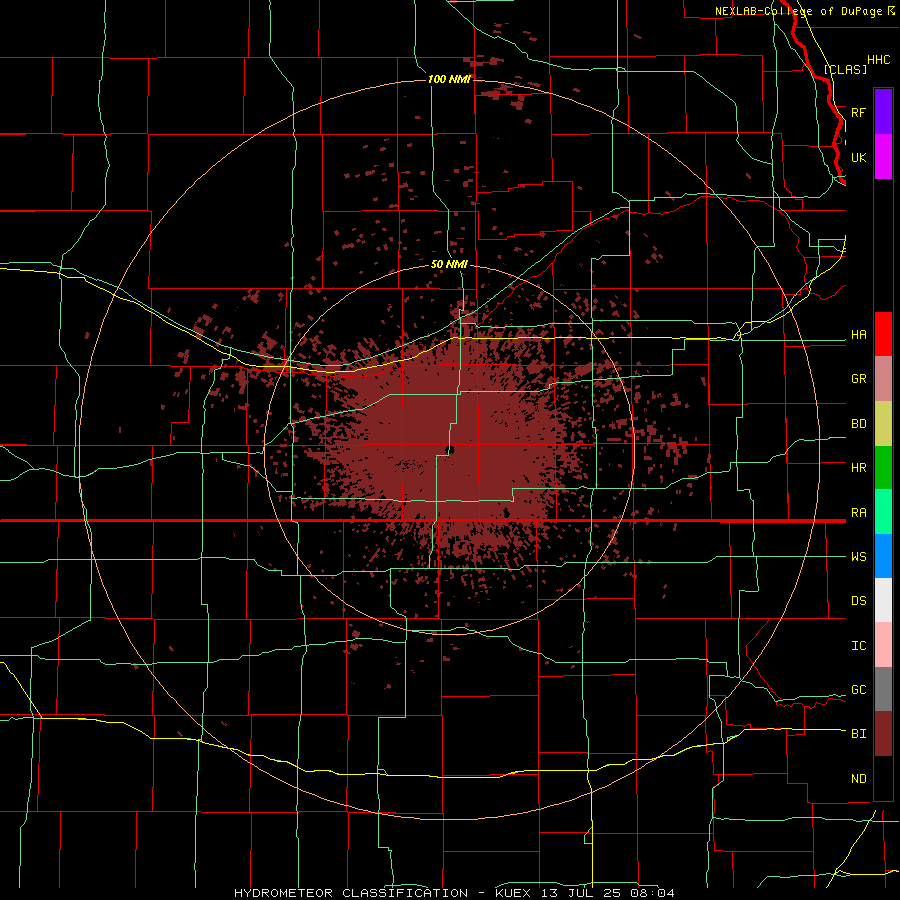This screenshot has width=900, height=900.
Task: Click the 'NEXLAB-College of DuPage' credit text
Action: pos(798,11)
